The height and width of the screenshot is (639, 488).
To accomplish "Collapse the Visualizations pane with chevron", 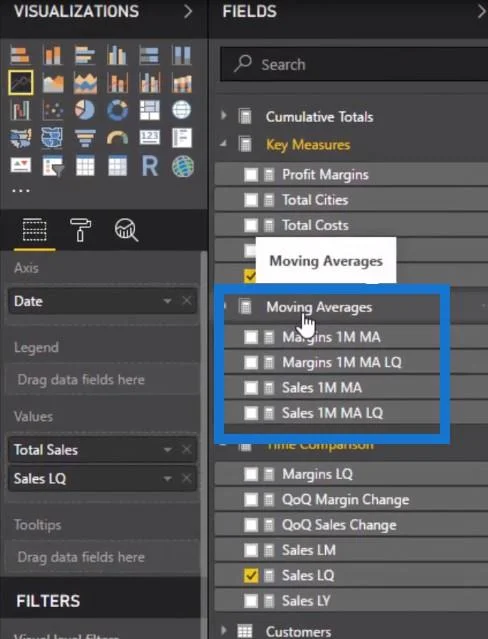I will coord(188,11).
